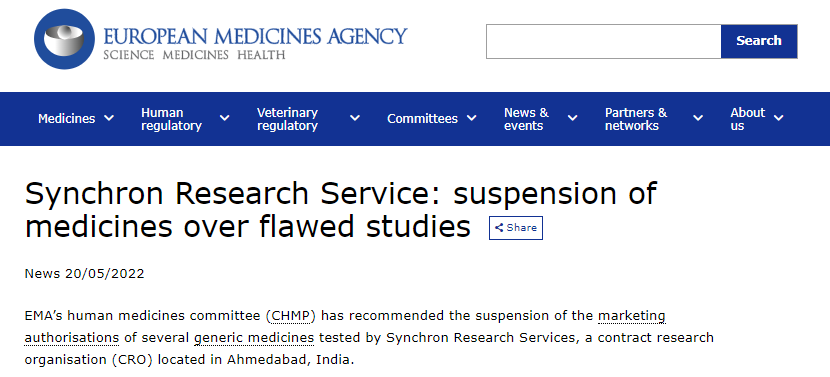Open the Medicines menu item
The height and width of the screenshot is (377, 830).
67,119
